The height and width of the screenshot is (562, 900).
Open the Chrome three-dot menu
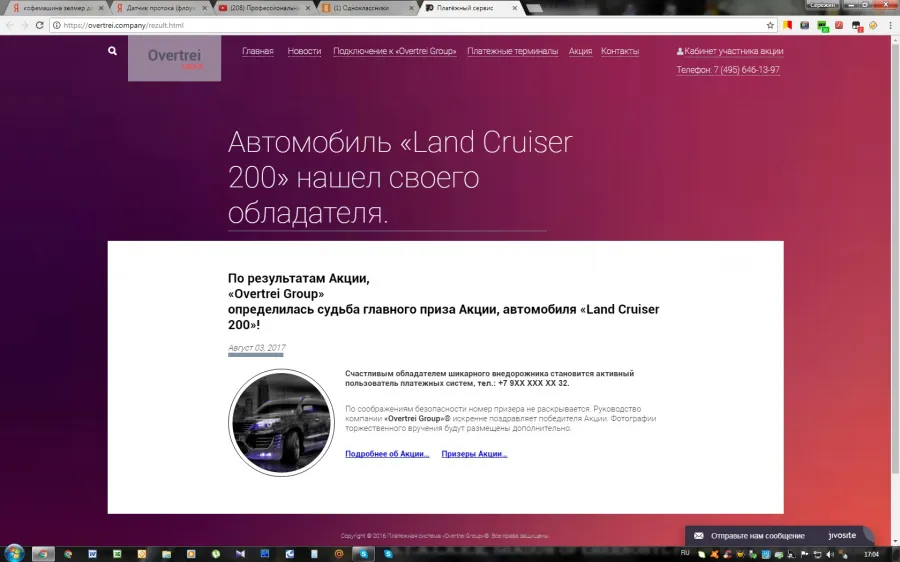click(x=890, y=25)
